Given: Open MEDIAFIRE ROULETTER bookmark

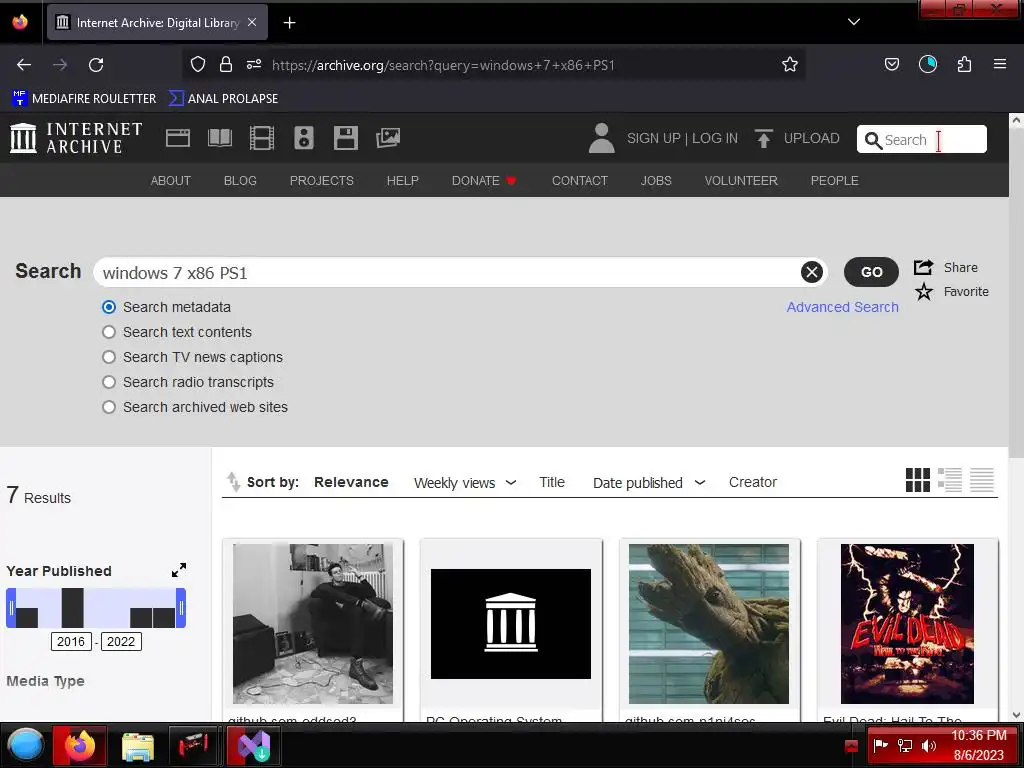Looking at the screenshot, I should pyautogui.click(x=84, y=99).
